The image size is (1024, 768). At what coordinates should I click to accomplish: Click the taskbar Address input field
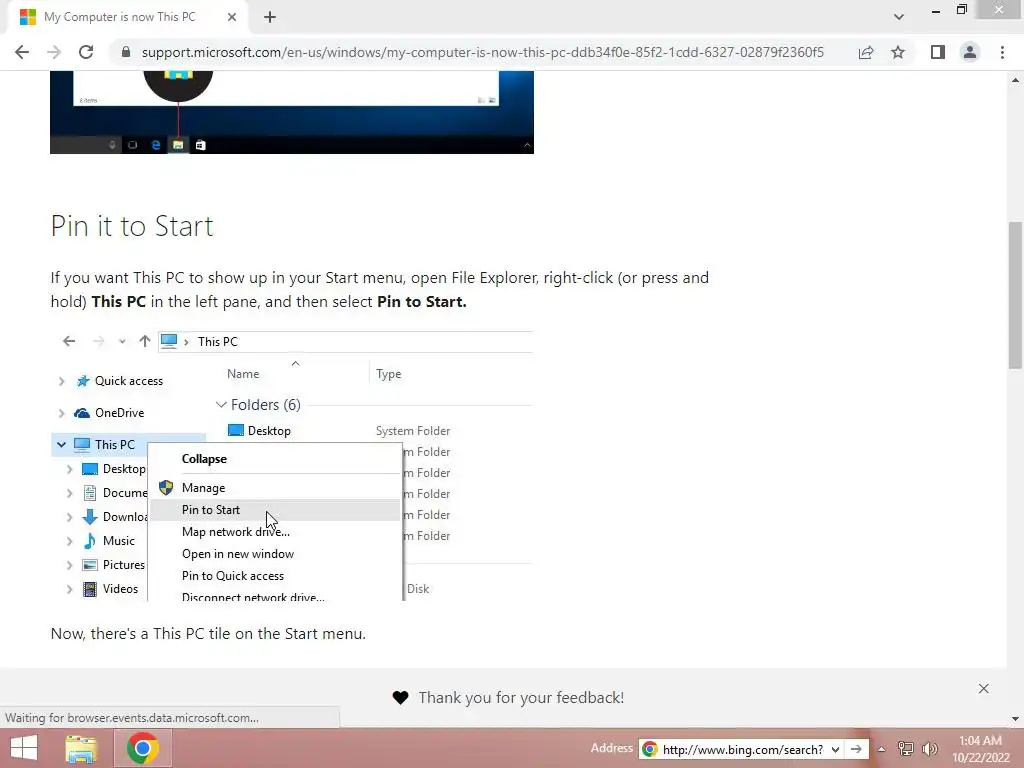pyautogui.click(x=742, y=749)
